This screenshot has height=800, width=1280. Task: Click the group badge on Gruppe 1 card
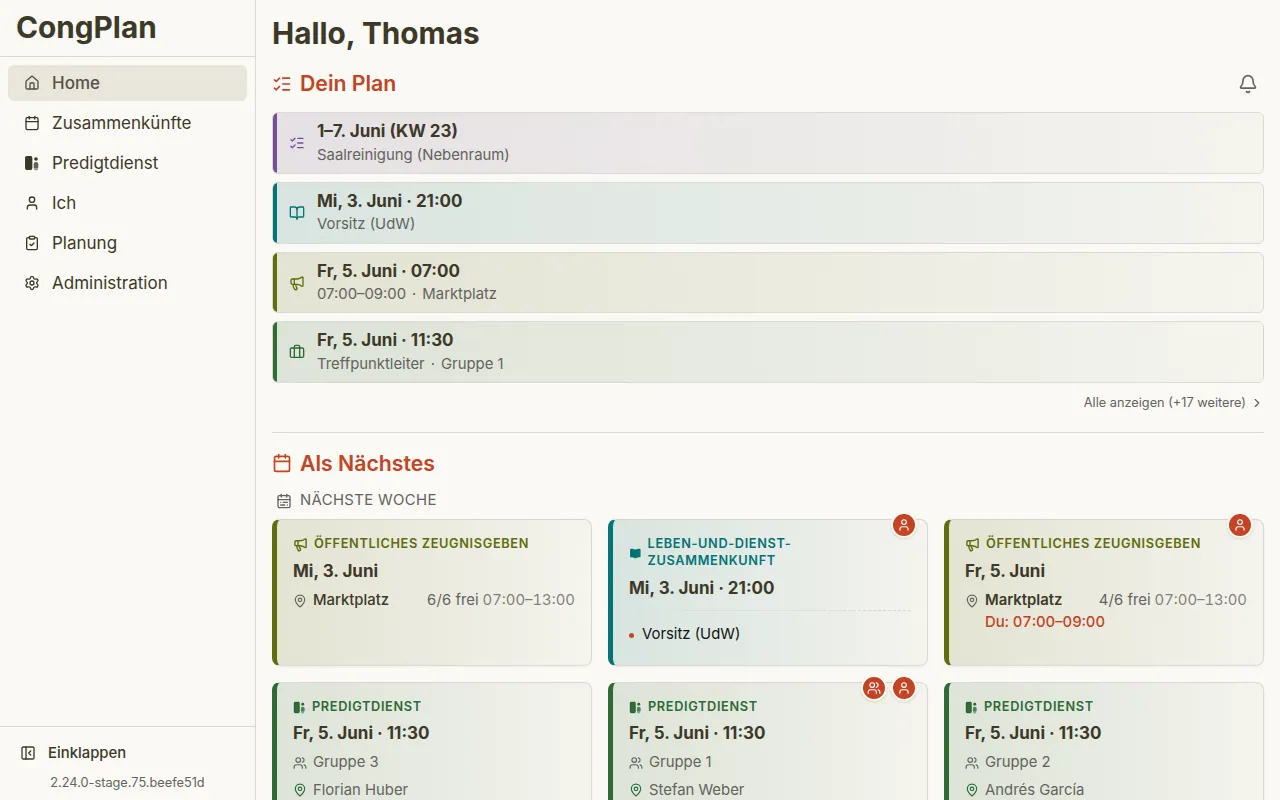(x=874, y=688)
